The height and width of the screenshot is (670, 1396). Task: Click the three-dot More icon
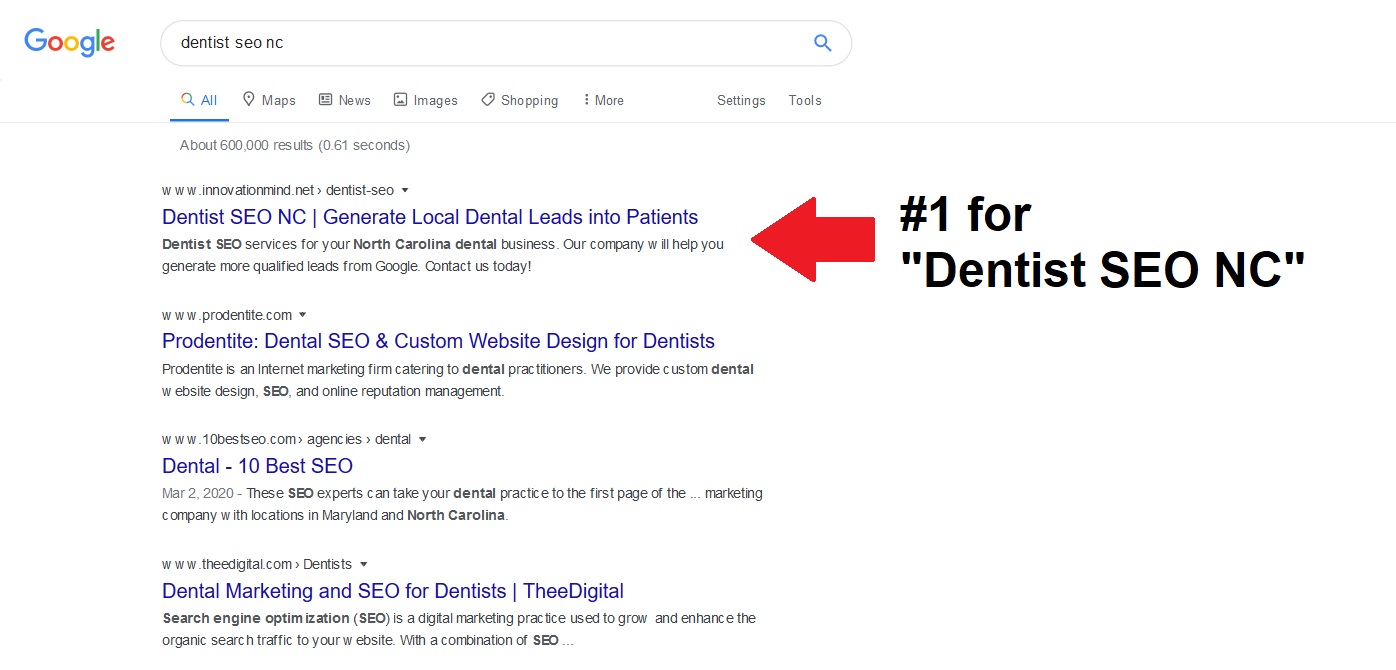pyautogui.click(x=586, y=99)
